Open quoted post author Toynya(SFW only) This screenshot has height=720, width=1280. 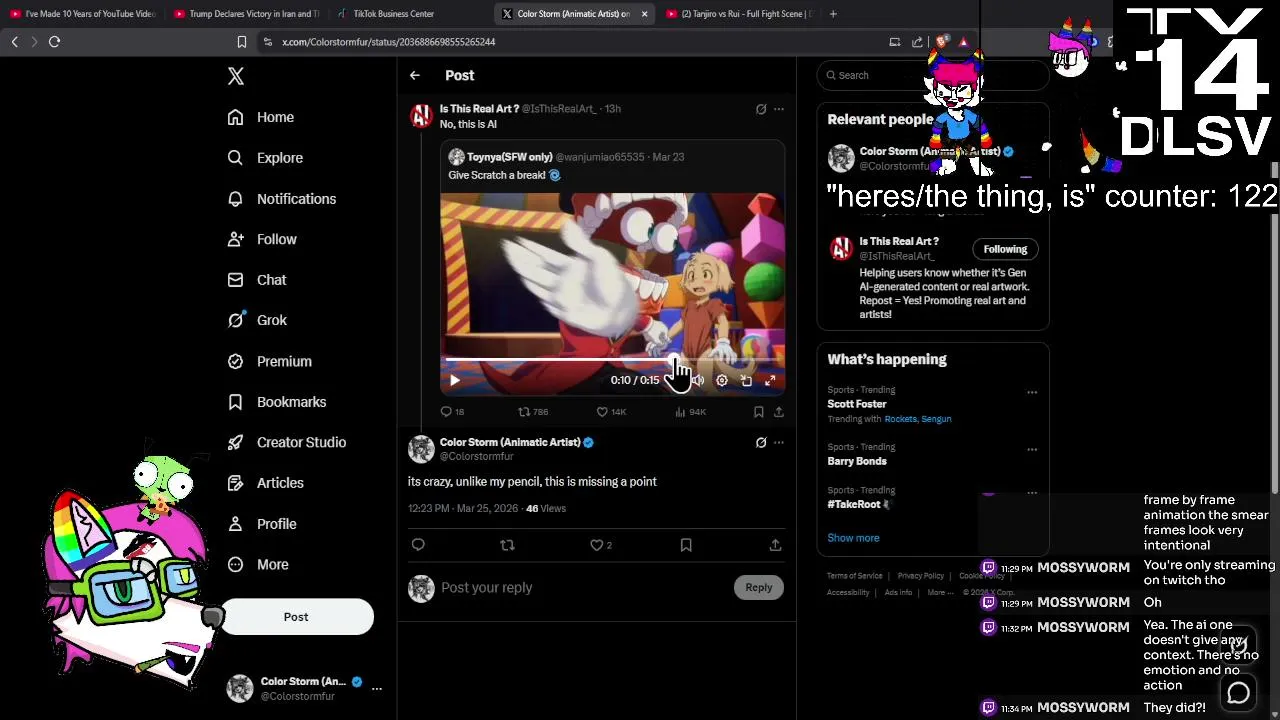509,157
